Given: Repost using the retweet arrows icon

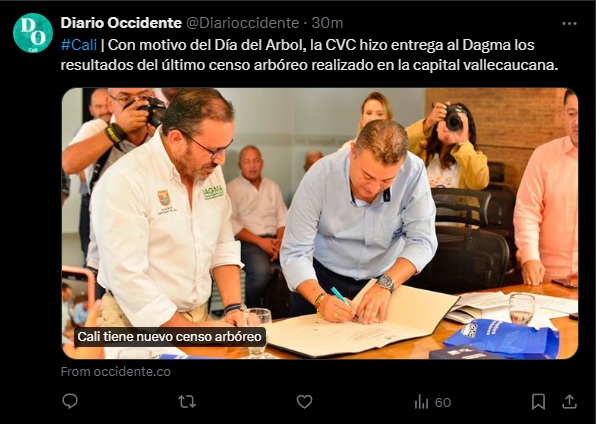Looking at the screenshot, I should (187, 402).
